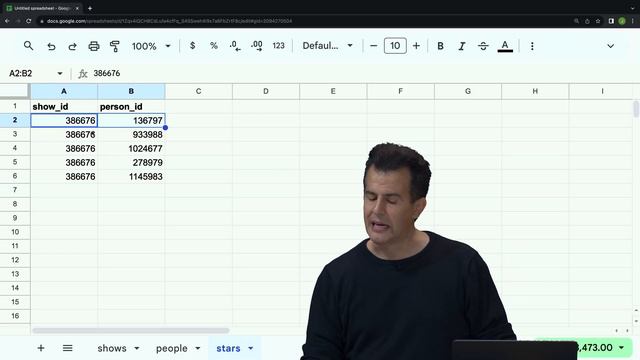Switch to the shows sheet tab
Image resolution: width=640 pixels, height=360 pixels.
click(111, 348)
